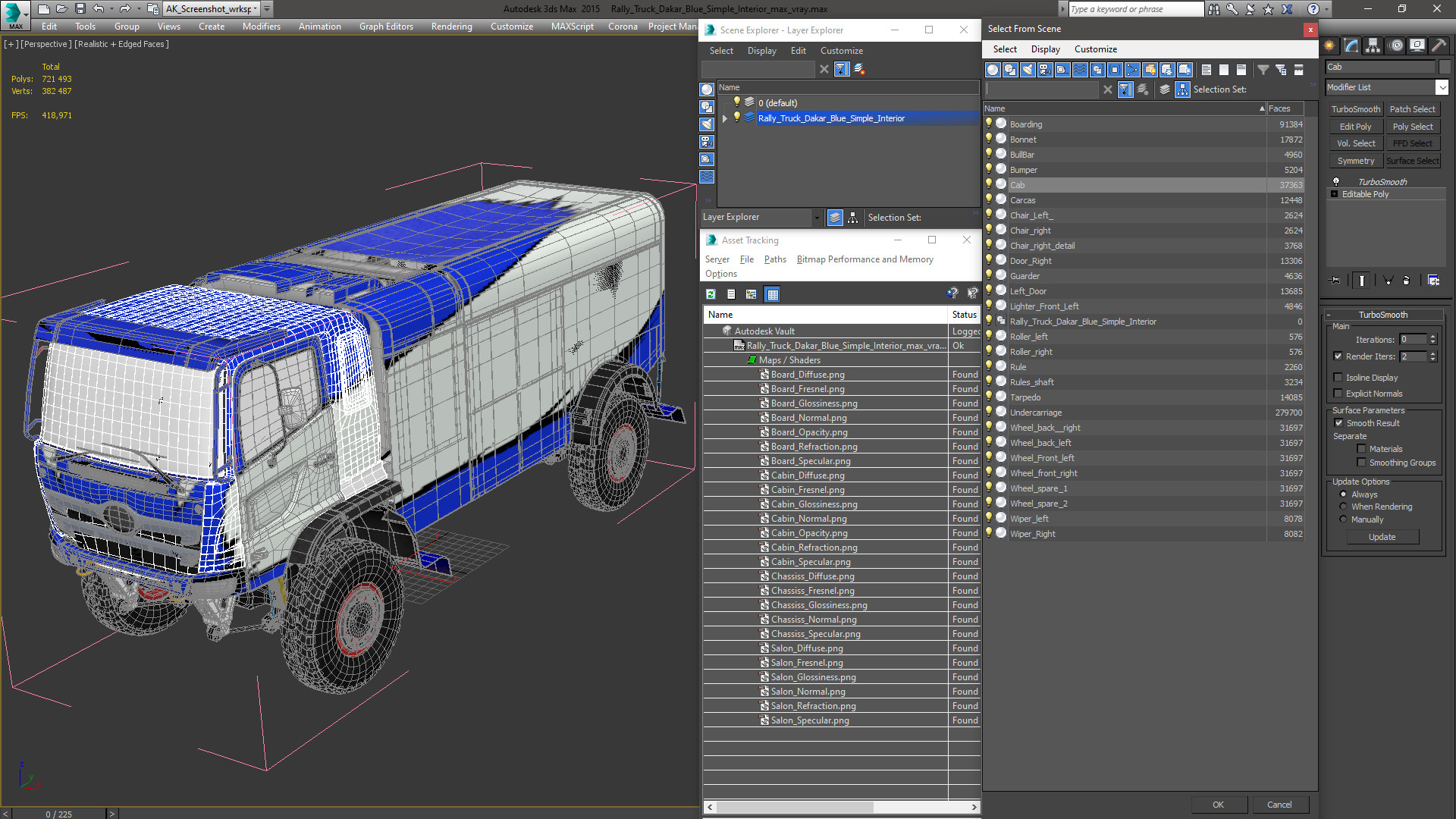This screenshot has height=819, width=1456.
Task: Open the Modifiers menu
Action: click(x=262, y=27)
